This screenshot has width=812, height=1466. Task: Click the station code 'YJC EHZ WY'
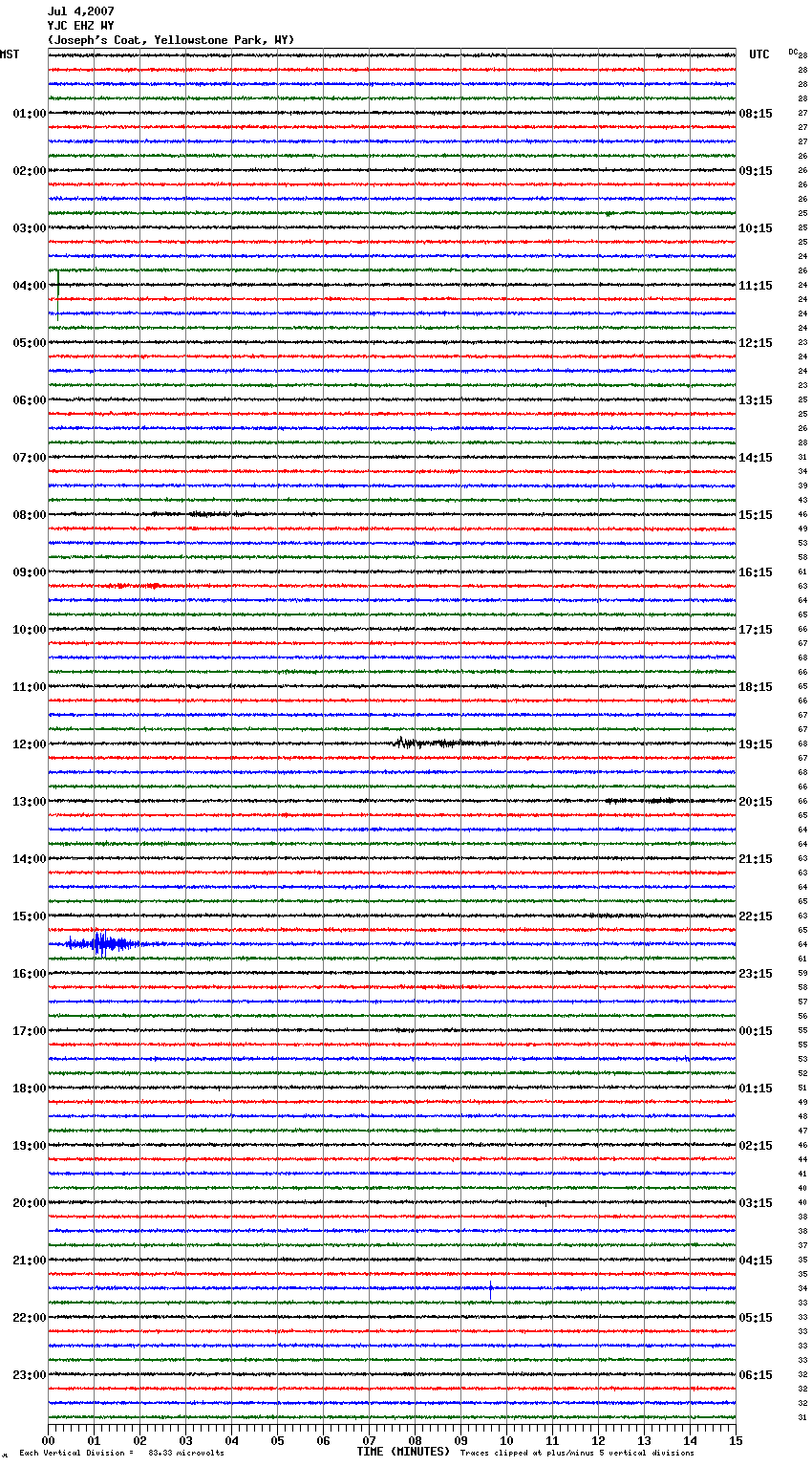[81, 26]
